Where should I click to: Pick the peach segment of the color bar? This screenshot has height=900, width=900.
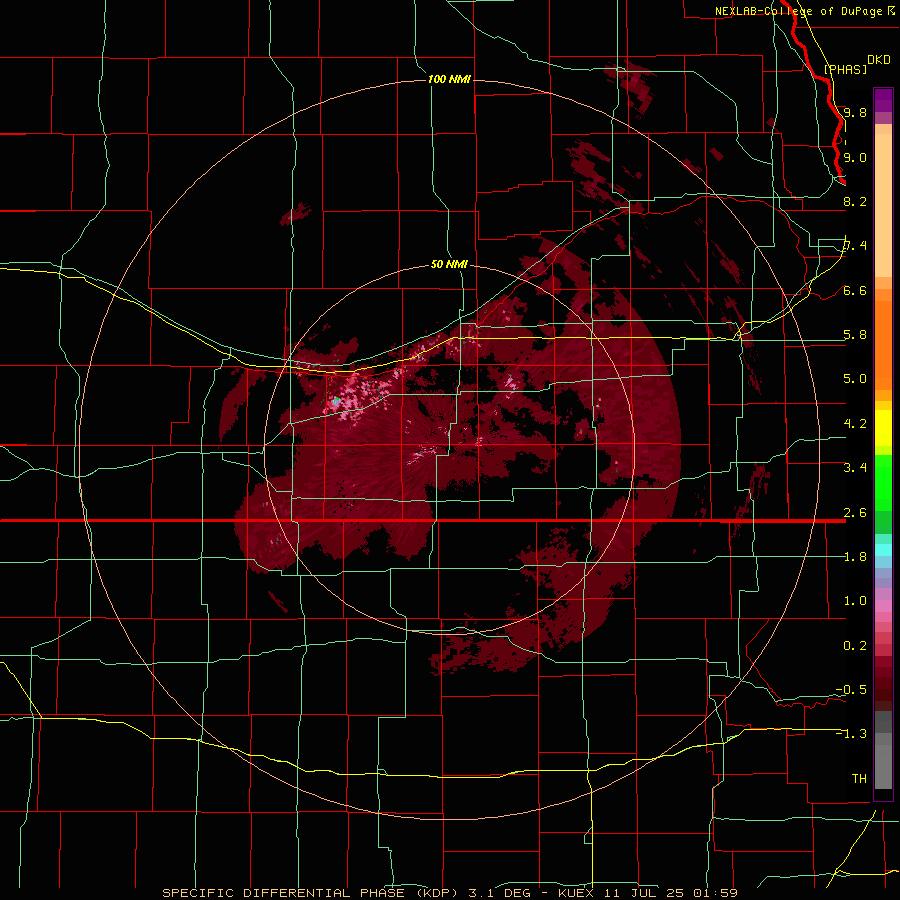(x=883, y=205)
